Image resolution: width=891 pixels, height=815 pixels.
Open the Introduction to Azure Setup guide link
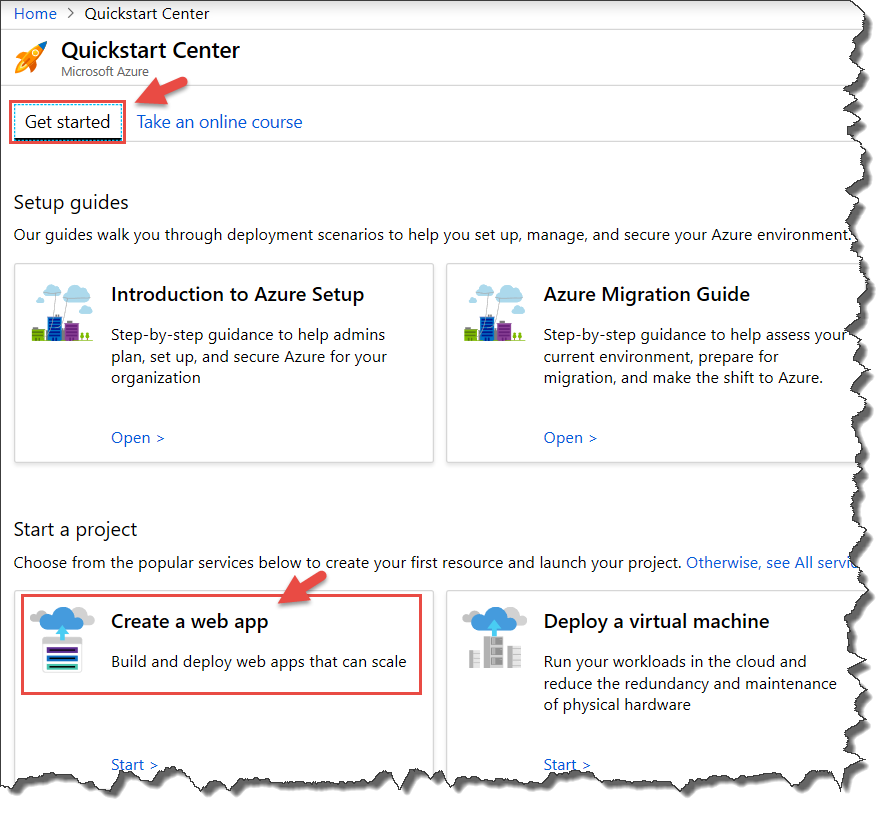pos(138,438)
